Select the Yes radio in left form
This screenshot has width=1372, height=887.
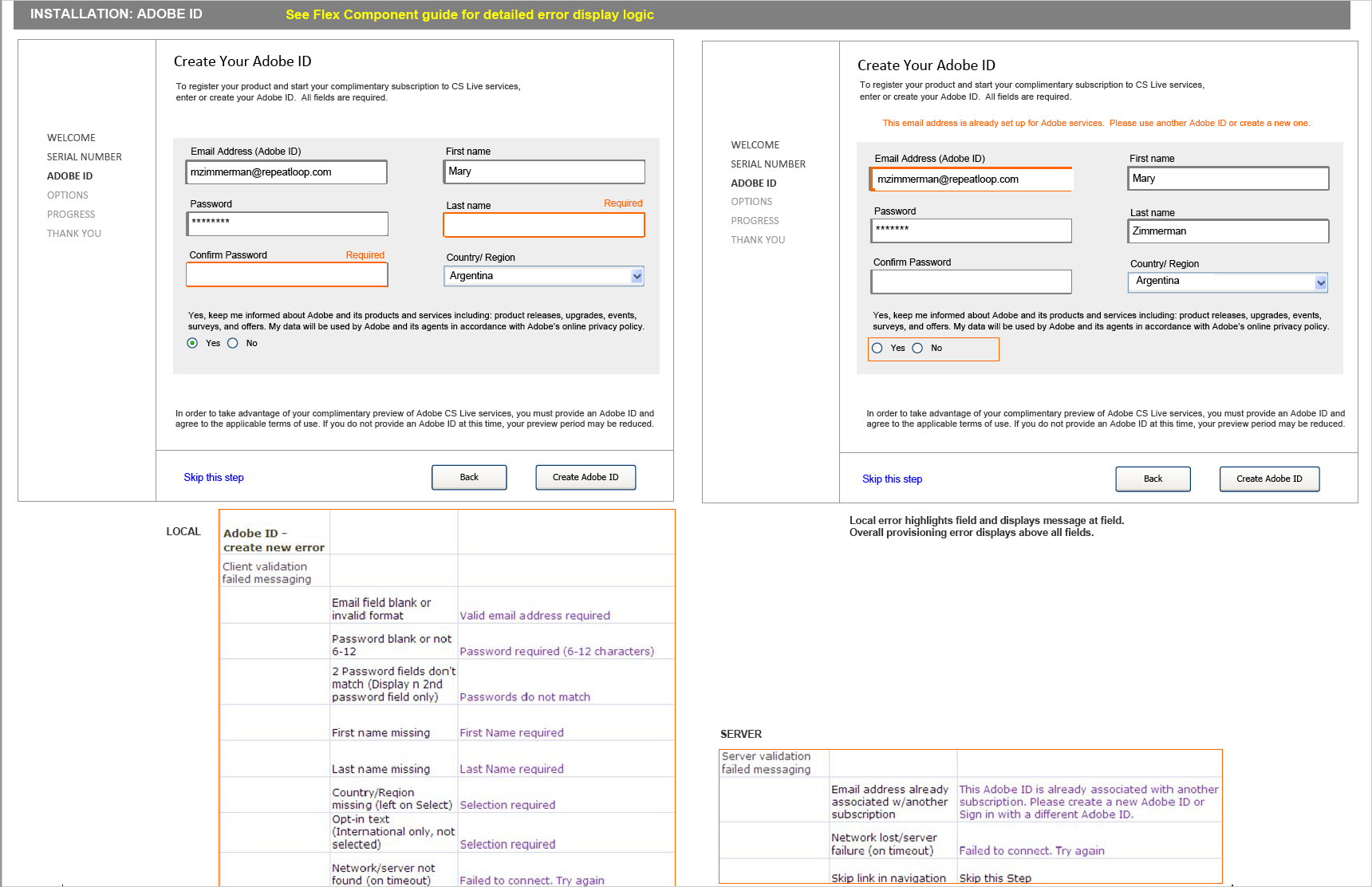[x=192, y=343]
